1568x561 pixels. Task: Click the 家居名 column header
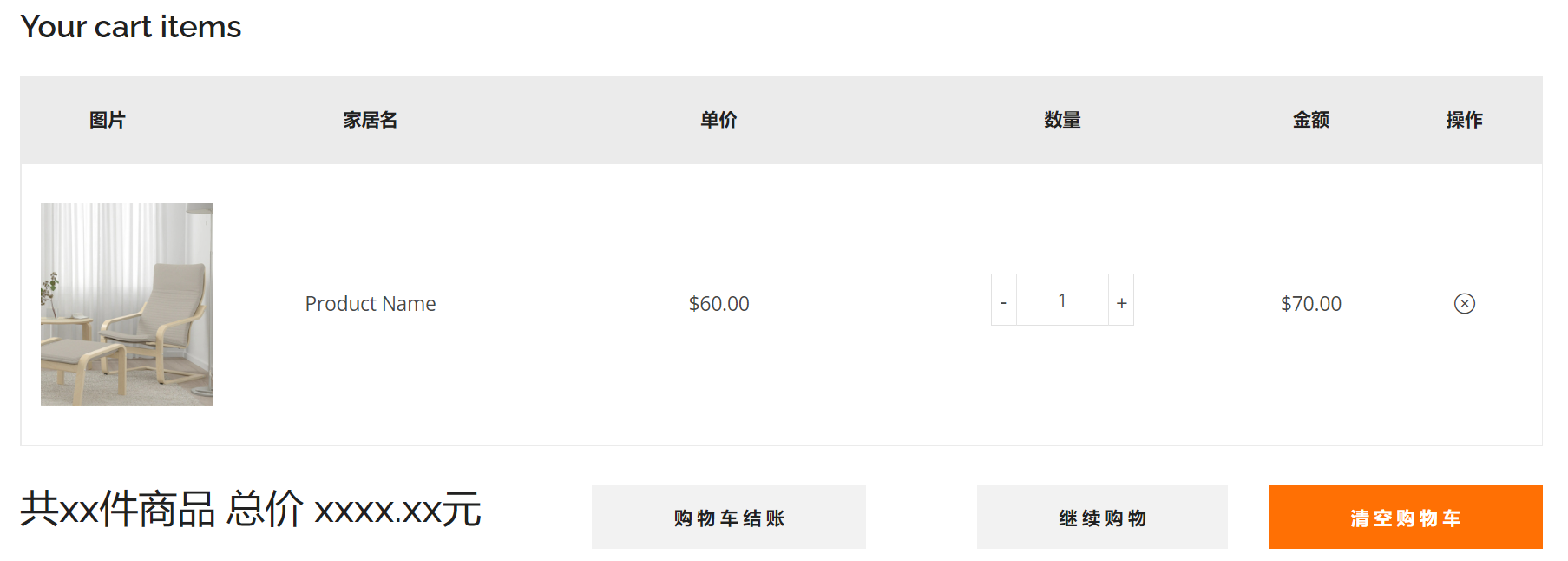[371, 120]
